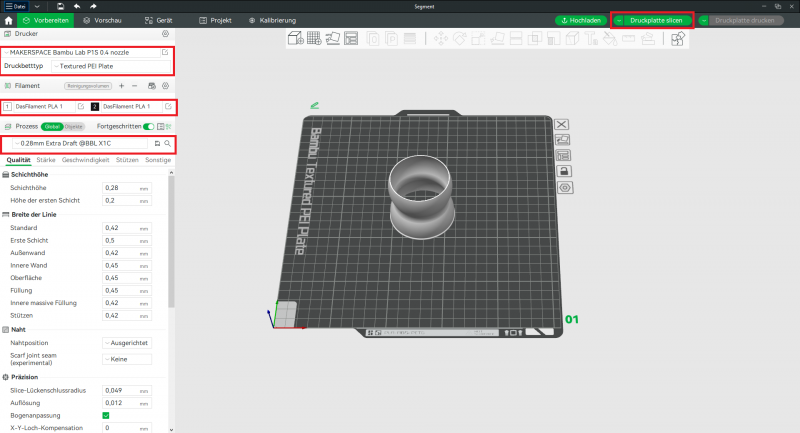Viewport: 800px width, 433px height.
Task: Click the save icon in title bar
Action: click(60, 6)
